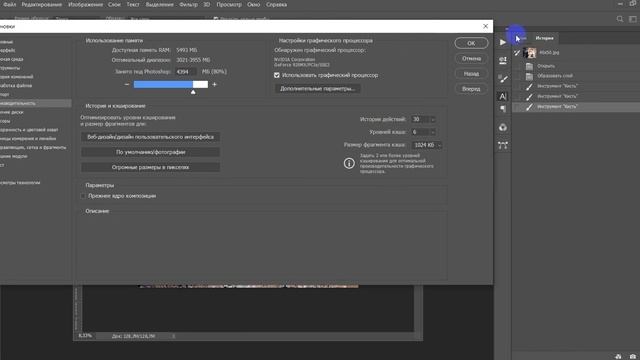The width and height of the screenshot is (640, 360).
Task: Click the info icon beside the cache hint
Action: [x=349, y=163]
